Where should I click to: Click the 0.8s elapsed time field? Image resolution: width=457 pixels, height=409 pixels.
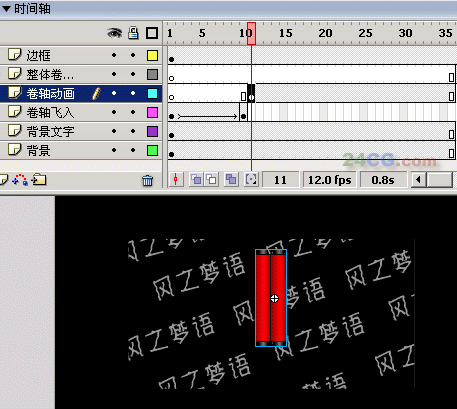click(x=383, y=180)
